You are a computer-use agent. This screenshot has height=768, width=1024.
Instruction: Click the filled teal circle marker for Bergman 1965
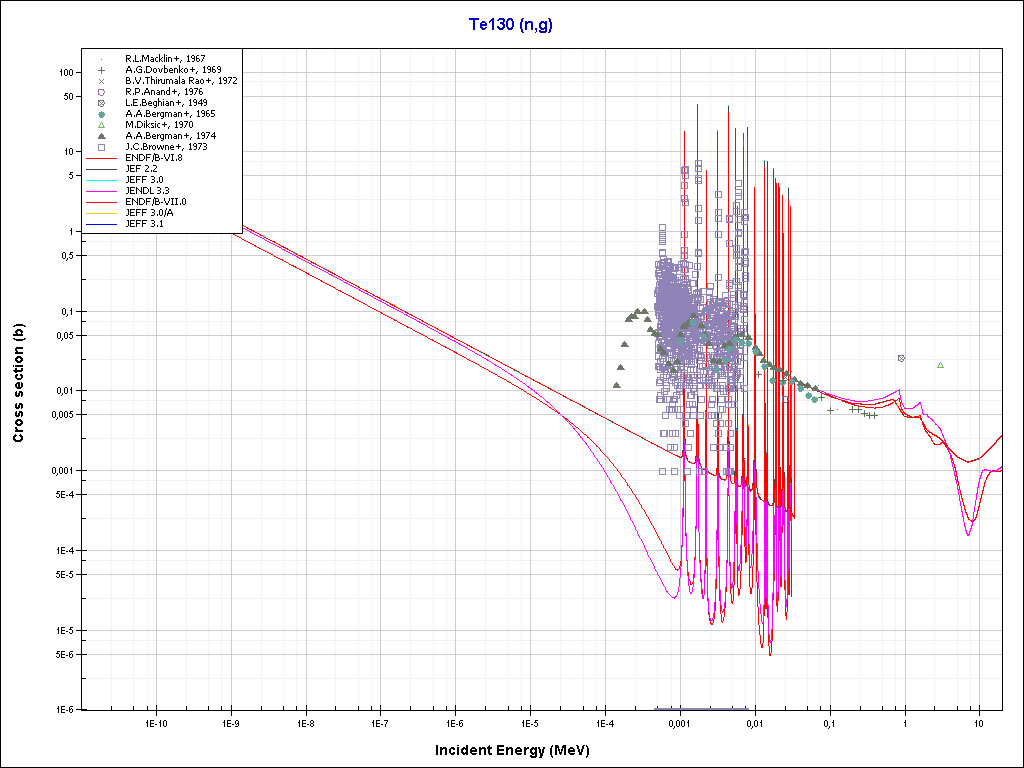point(102,114)
